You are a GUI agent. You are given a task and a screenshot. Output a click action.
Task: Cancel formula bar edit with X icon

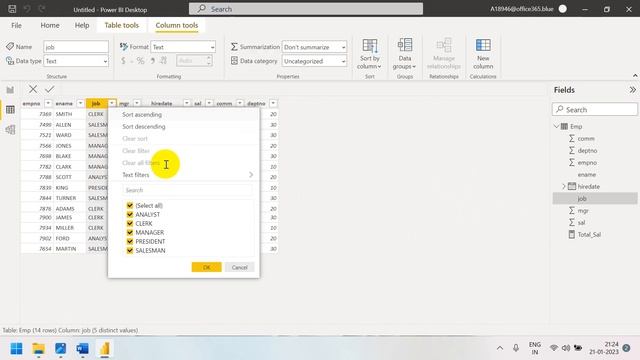(33, 89)
